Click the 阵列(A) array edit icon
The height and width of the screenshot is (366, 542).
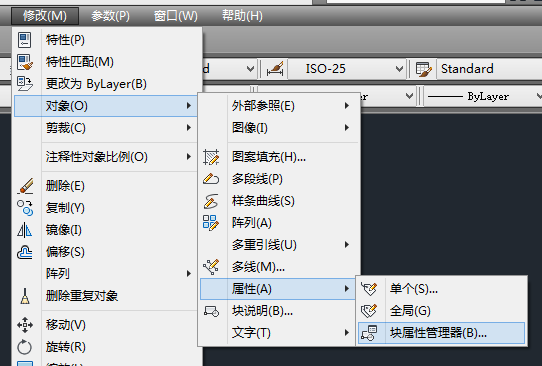pyautogui.click(x=211, y=223)
